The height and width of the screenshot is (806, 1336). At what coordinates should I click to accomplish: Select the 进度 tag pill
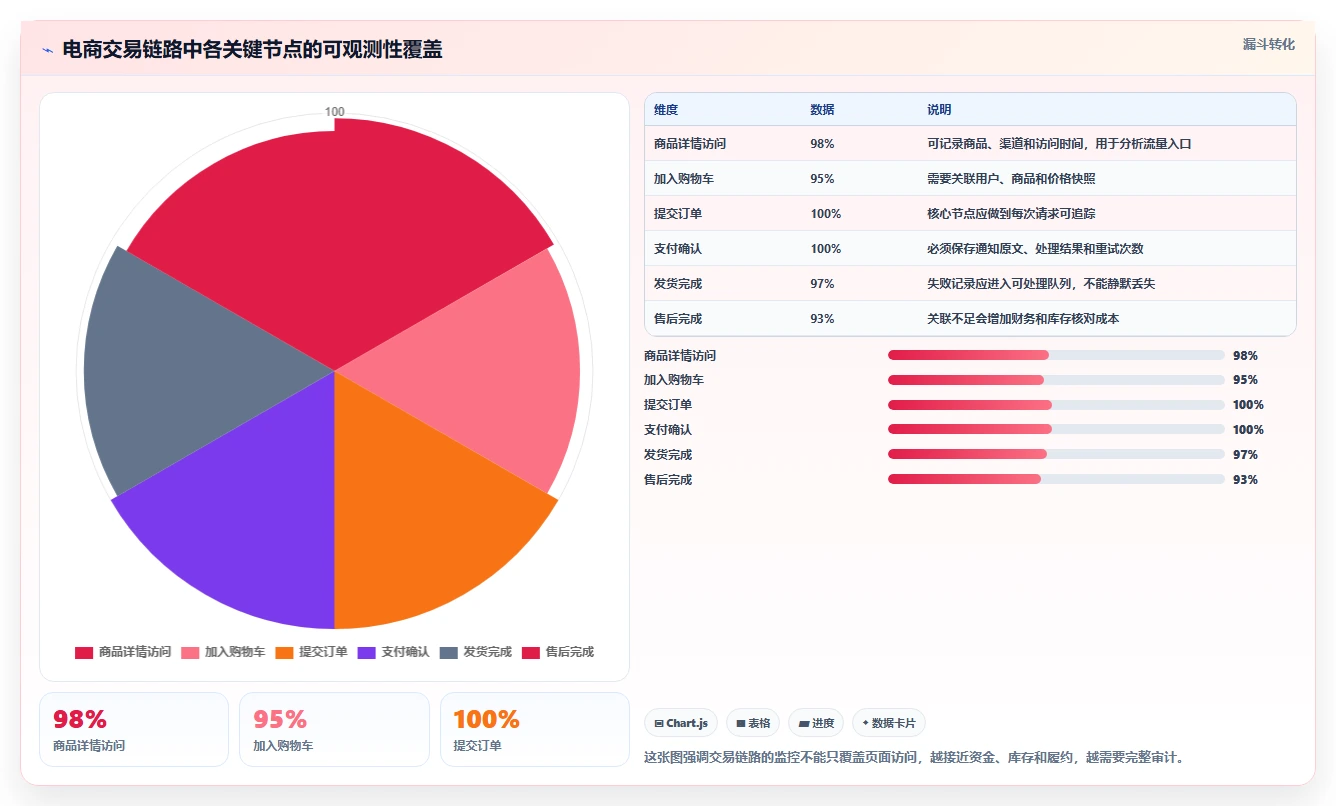(816, 723)
